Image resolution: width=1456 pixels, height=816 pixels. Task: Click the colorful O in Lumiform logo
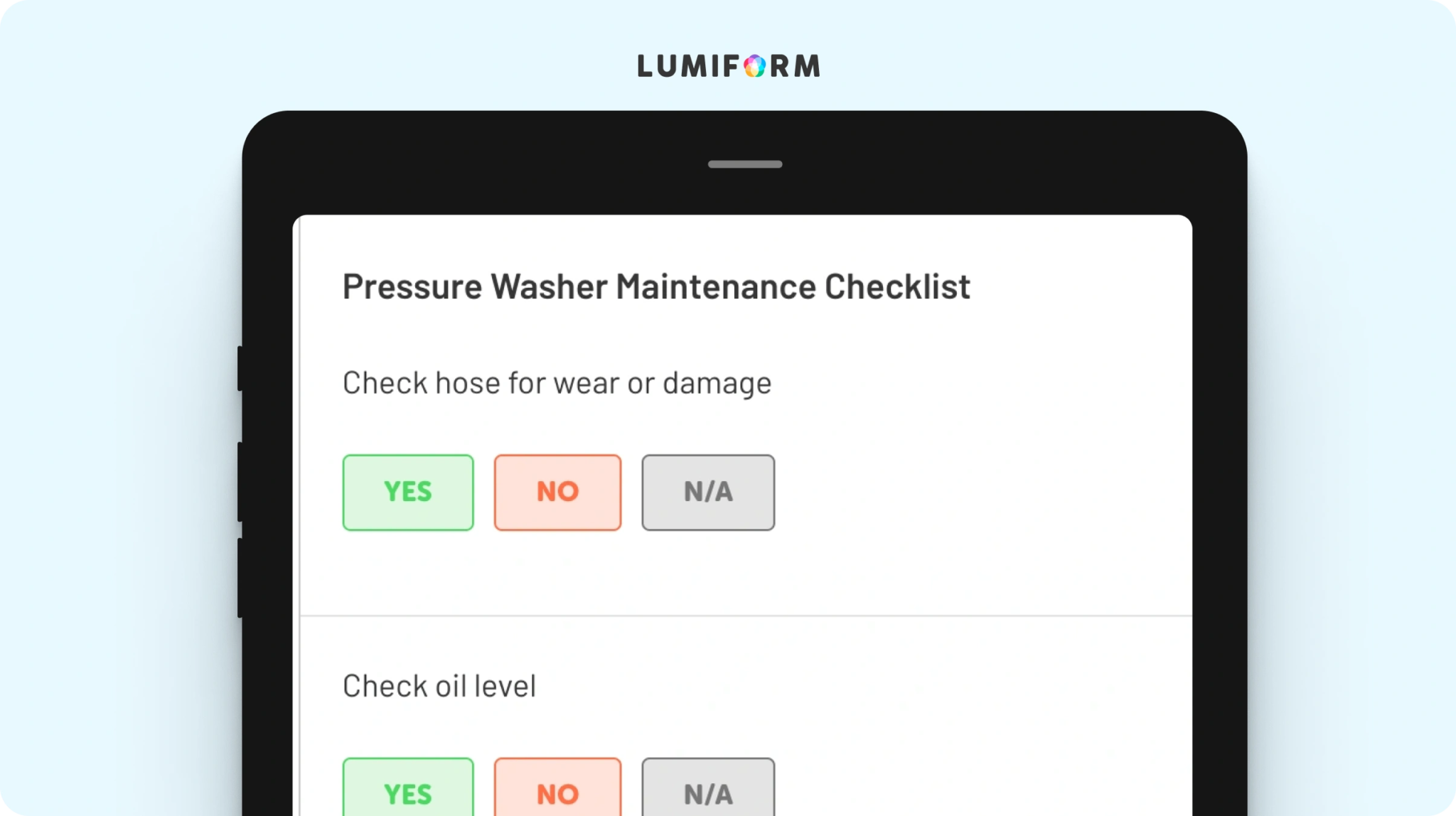(755, 66)
